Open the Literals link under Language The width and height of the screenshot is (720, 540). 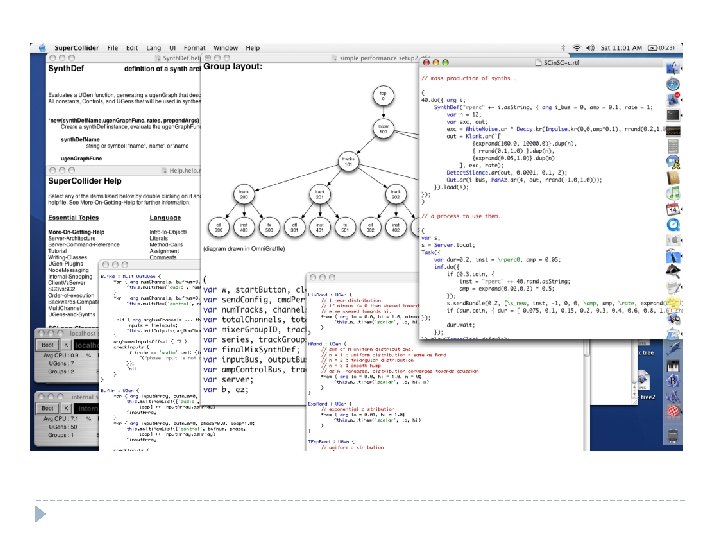[x=158, y=238]
